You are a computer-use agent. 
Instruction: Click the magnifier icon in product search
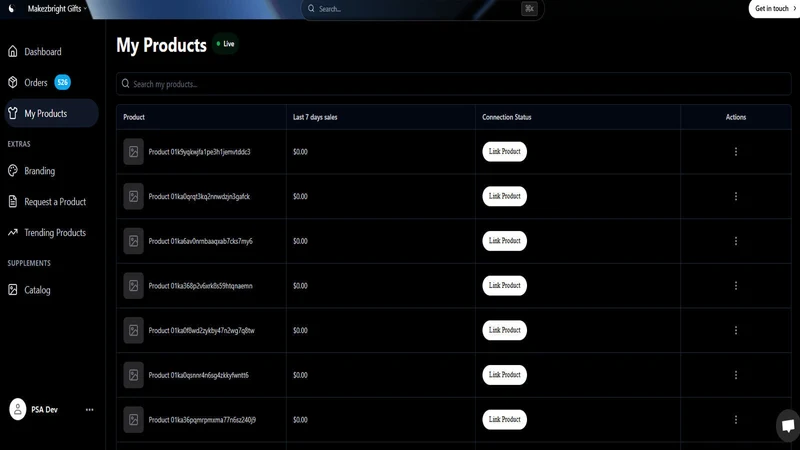(126, 84)
